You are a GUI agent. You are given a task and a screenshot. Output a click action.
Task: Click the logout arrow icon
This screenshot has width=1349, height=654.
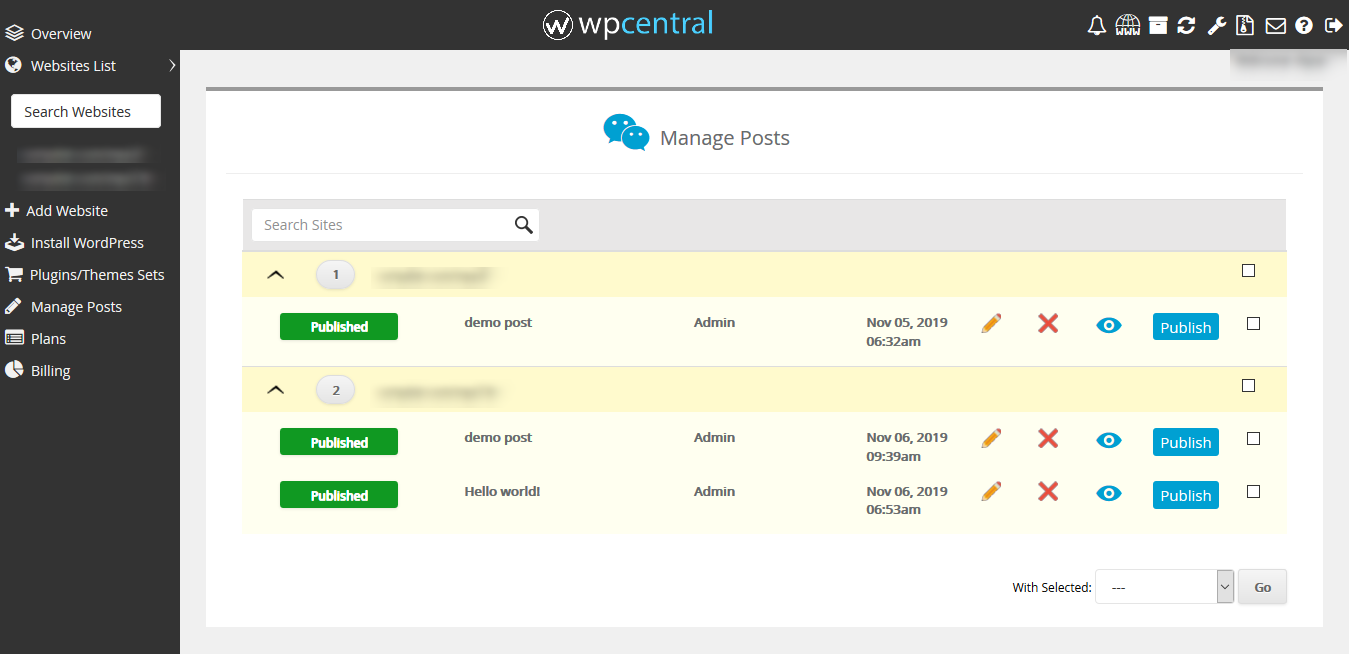point(1333,25)
